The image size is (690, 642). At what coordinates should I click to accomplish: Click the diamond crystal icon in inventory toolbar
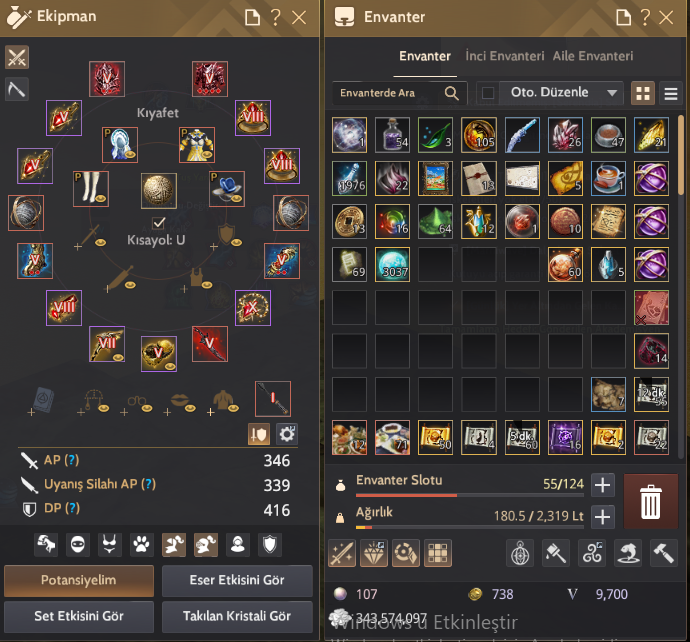(x=374, y=553)
